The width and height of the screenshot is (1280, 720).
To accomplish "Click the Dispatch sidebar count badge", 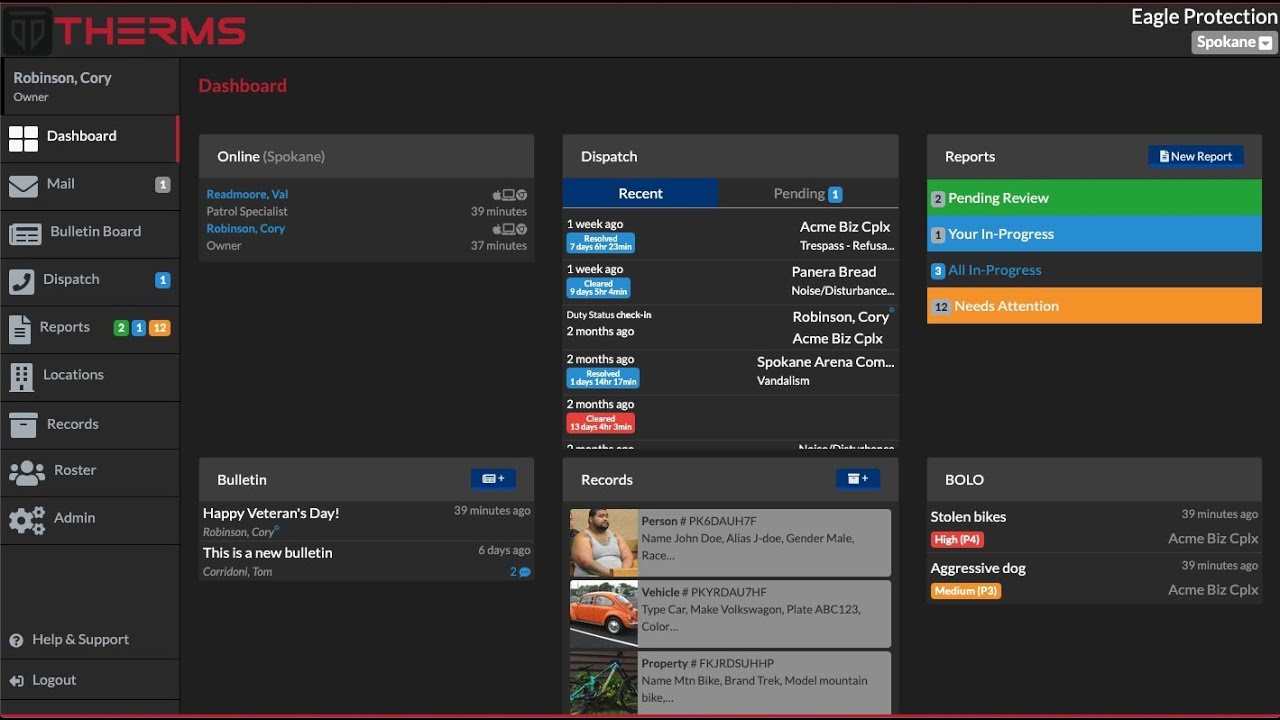I will click(x=163, y=280).
